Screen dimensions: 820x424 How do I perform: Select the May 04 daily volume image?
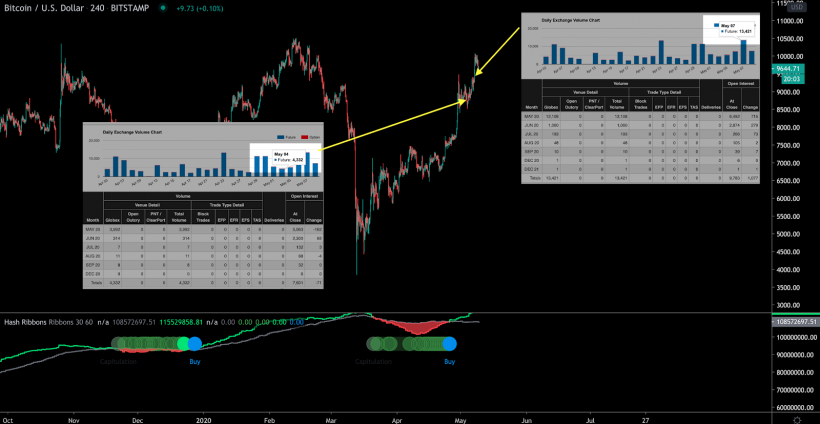coord(203,205)
